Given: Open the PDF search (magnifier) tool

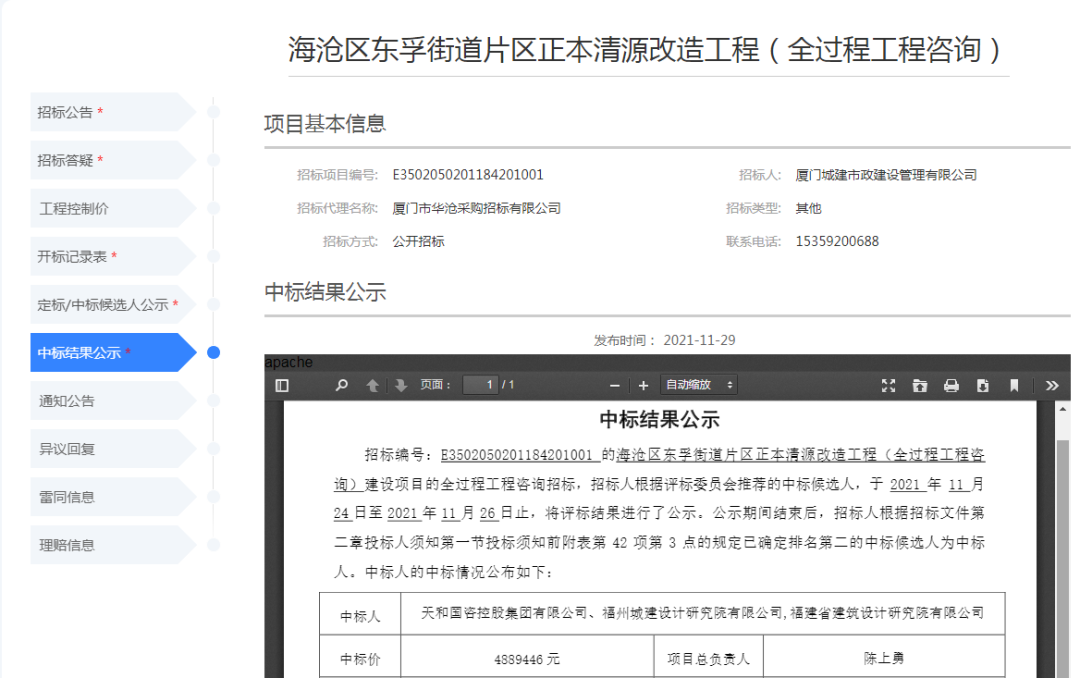Looking at the screenshot, I should tap(341, 385).
